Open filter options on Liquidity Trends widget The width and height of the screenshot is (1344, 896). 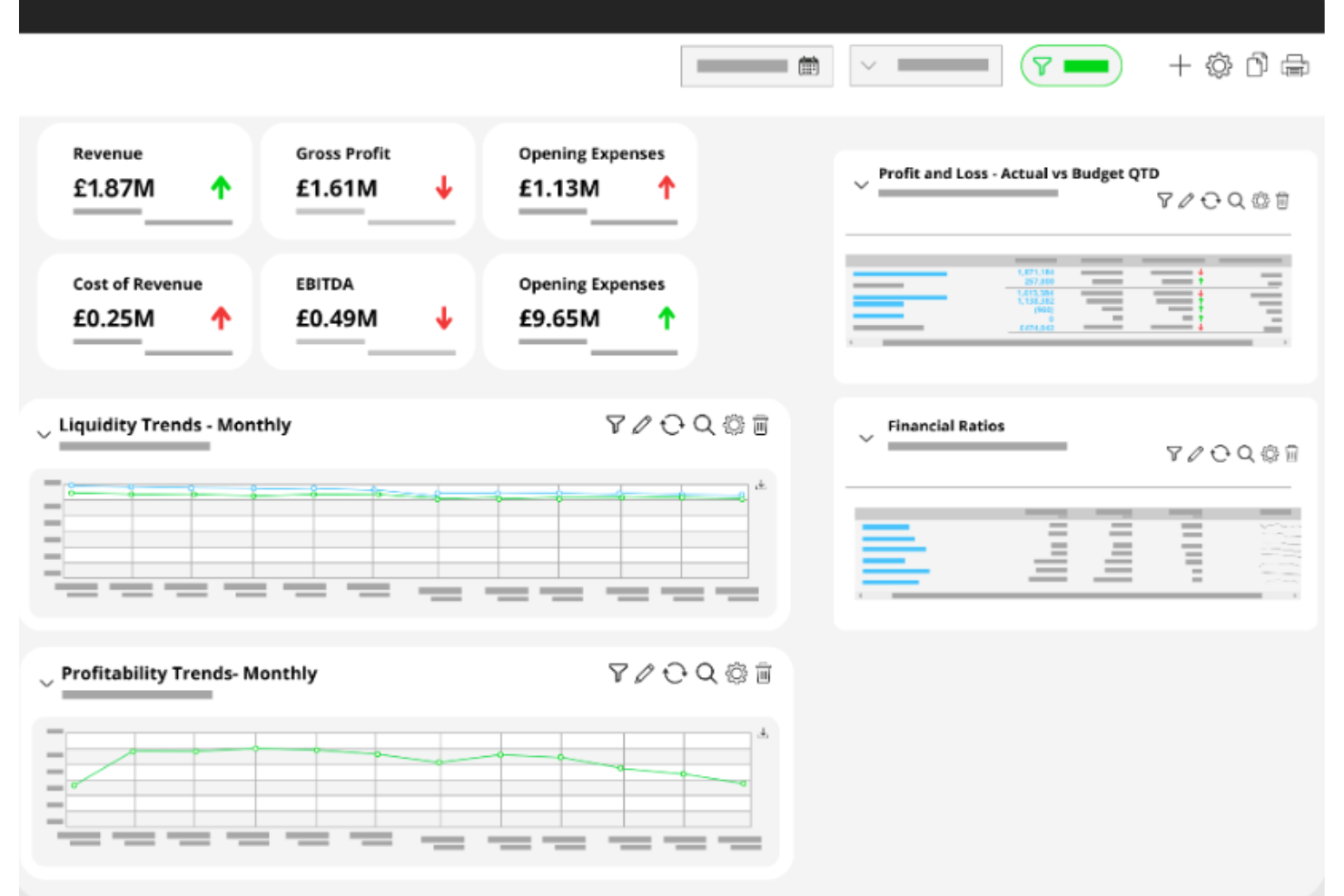[x=616, y=425]
